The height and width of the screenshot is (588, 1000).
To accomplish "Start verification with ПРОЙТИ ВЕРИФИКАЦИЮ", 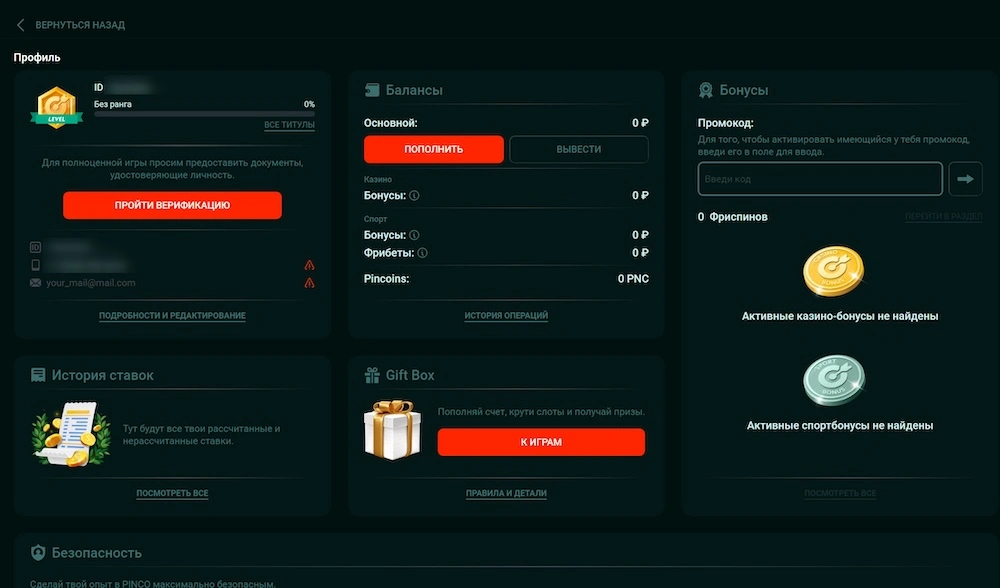I will click(172, 205).
